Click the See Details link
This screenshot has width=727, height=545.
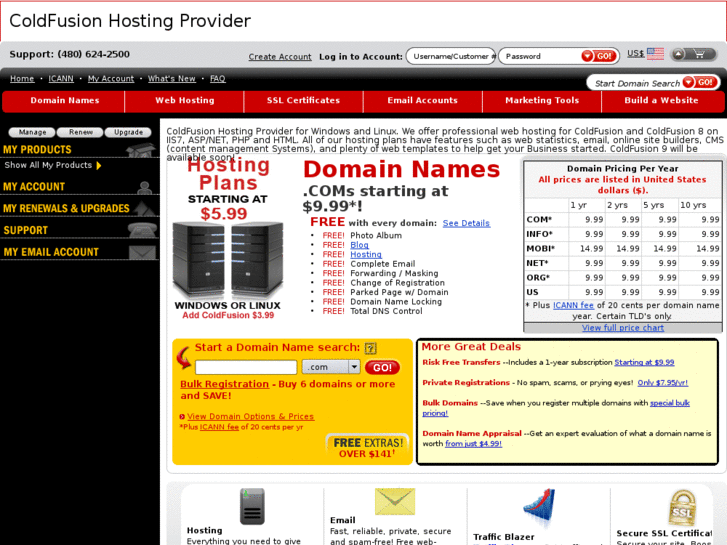[x=466, y=223]
